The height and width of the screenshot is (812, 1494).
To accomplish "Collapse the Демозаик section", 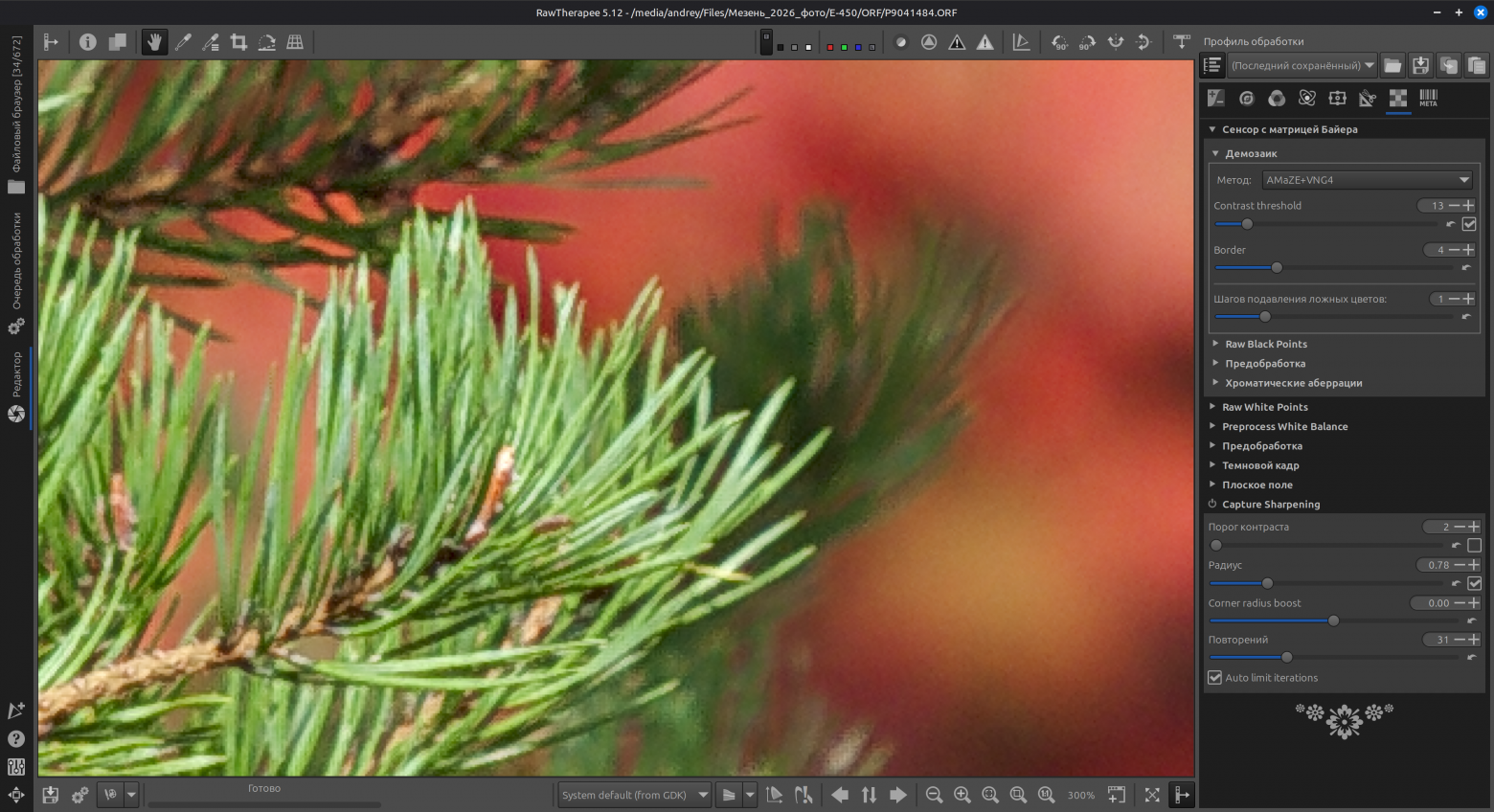I will pos(1252,153).
